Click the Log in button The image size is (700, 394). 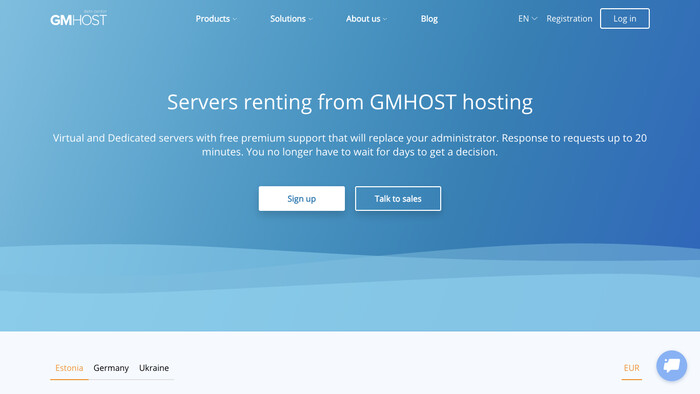(625, 19)
